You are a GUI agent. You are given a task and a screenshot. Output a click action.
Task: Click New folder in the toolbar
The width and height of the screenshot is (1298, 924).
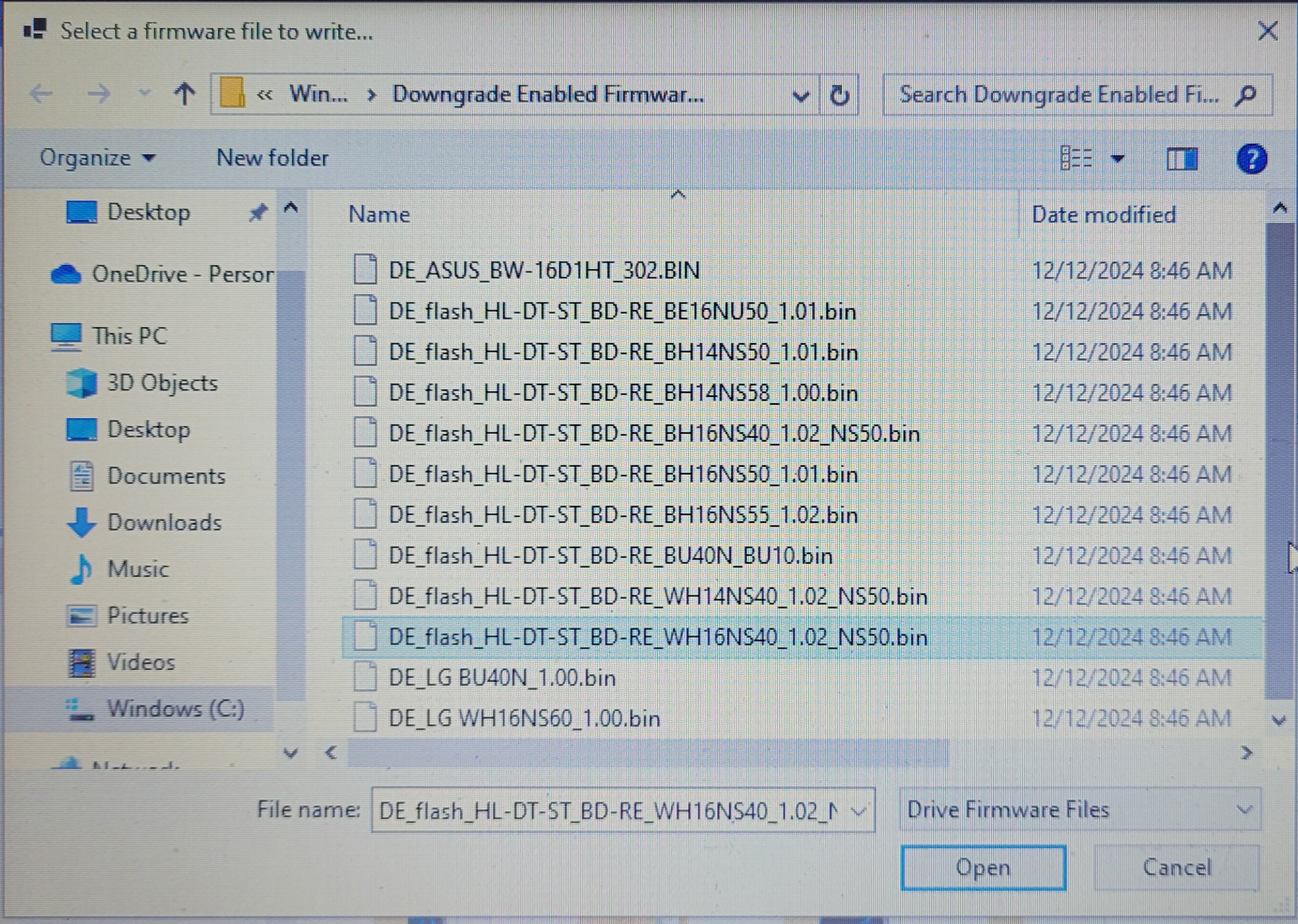pos(272,157)
